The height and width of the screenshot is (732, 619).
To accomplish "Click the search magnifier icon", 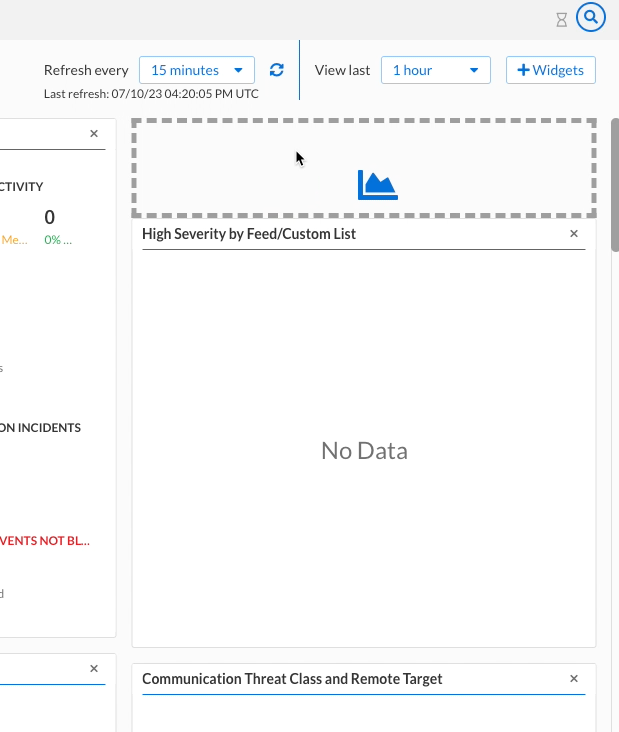I will coord(591,17).
